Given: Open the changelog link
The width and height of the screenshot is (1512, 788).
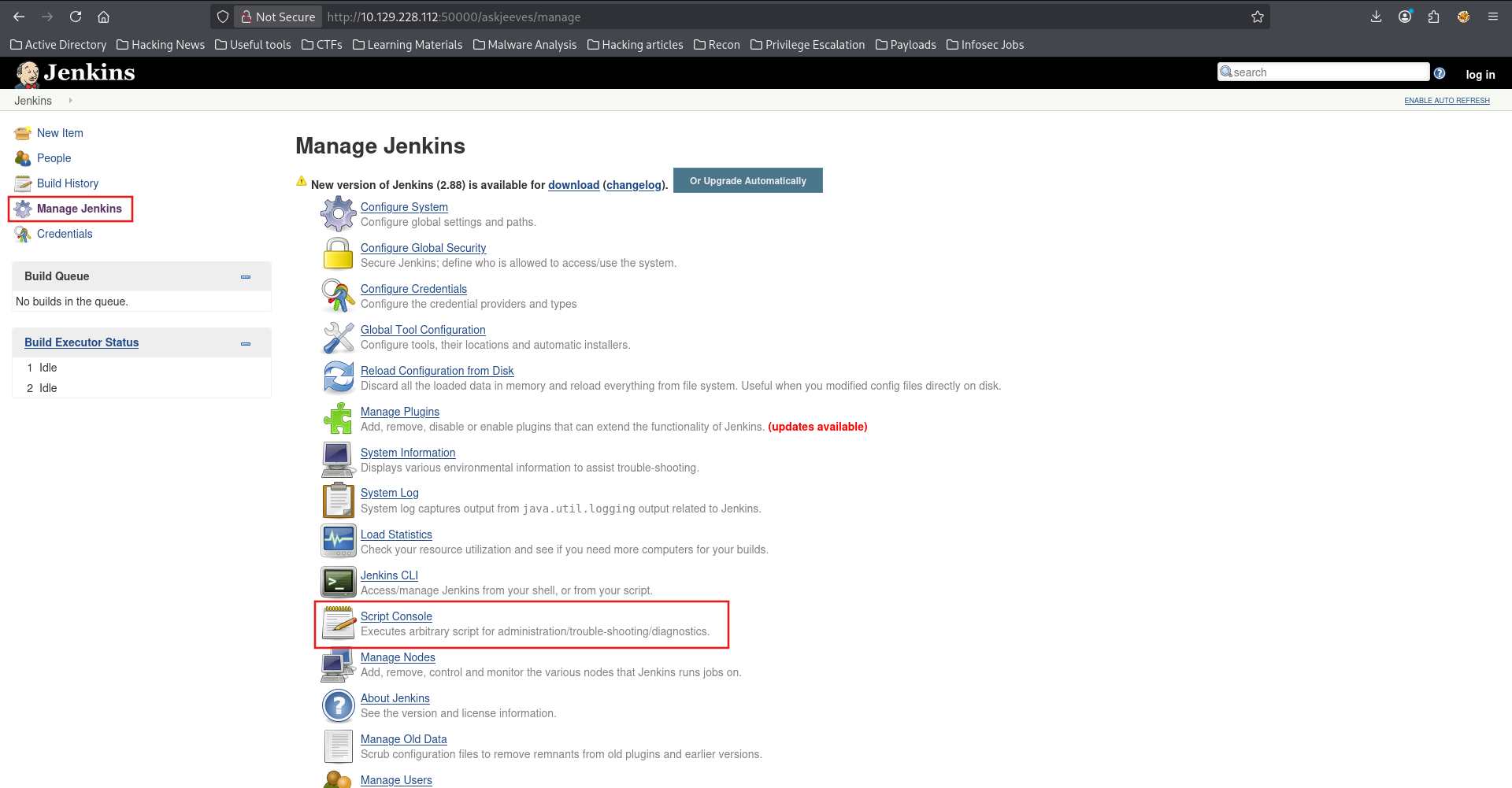Looking at the screenshot, I should (634, 185).
